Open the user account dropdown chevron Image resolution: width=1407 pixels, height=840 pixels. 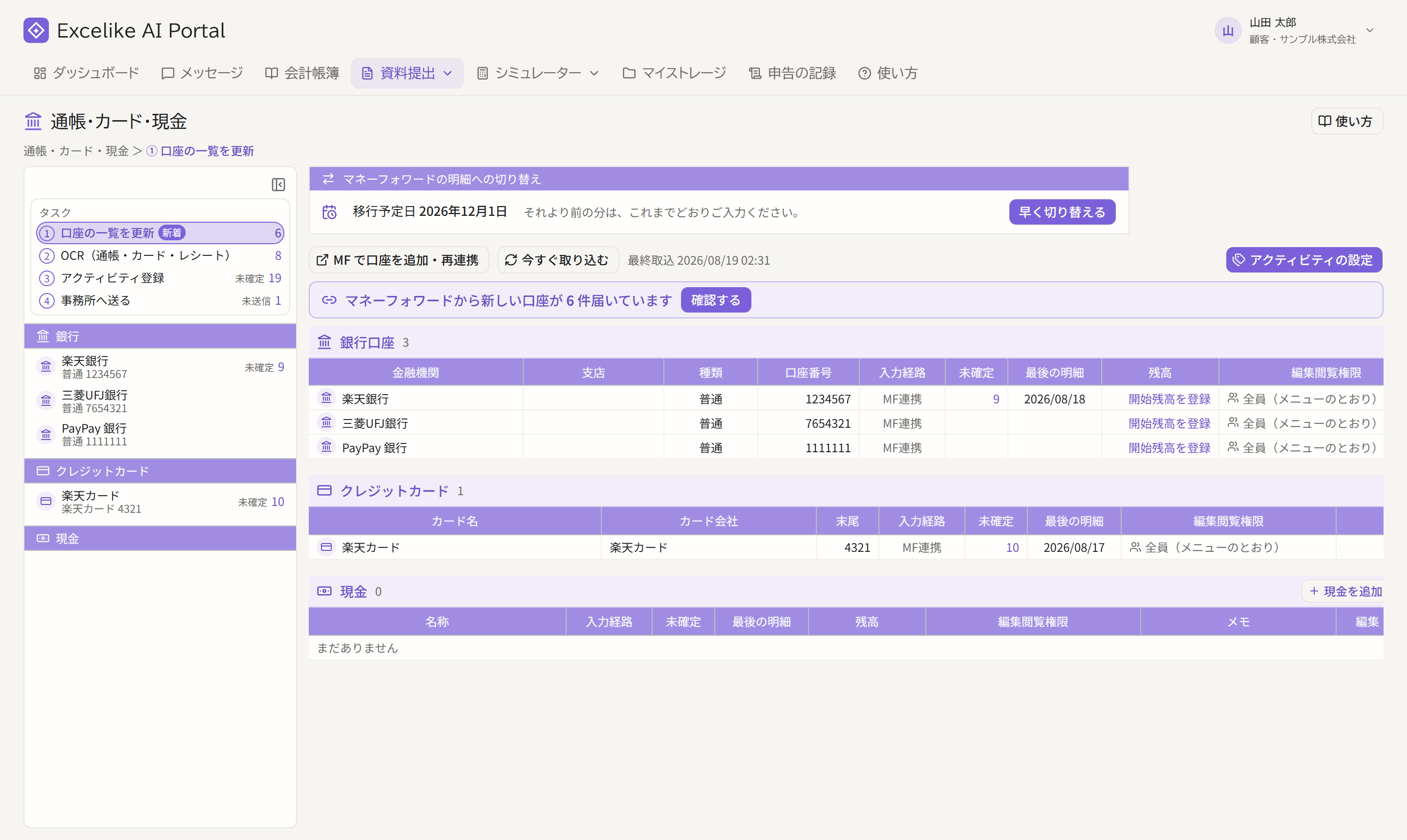coord(1370,31)
